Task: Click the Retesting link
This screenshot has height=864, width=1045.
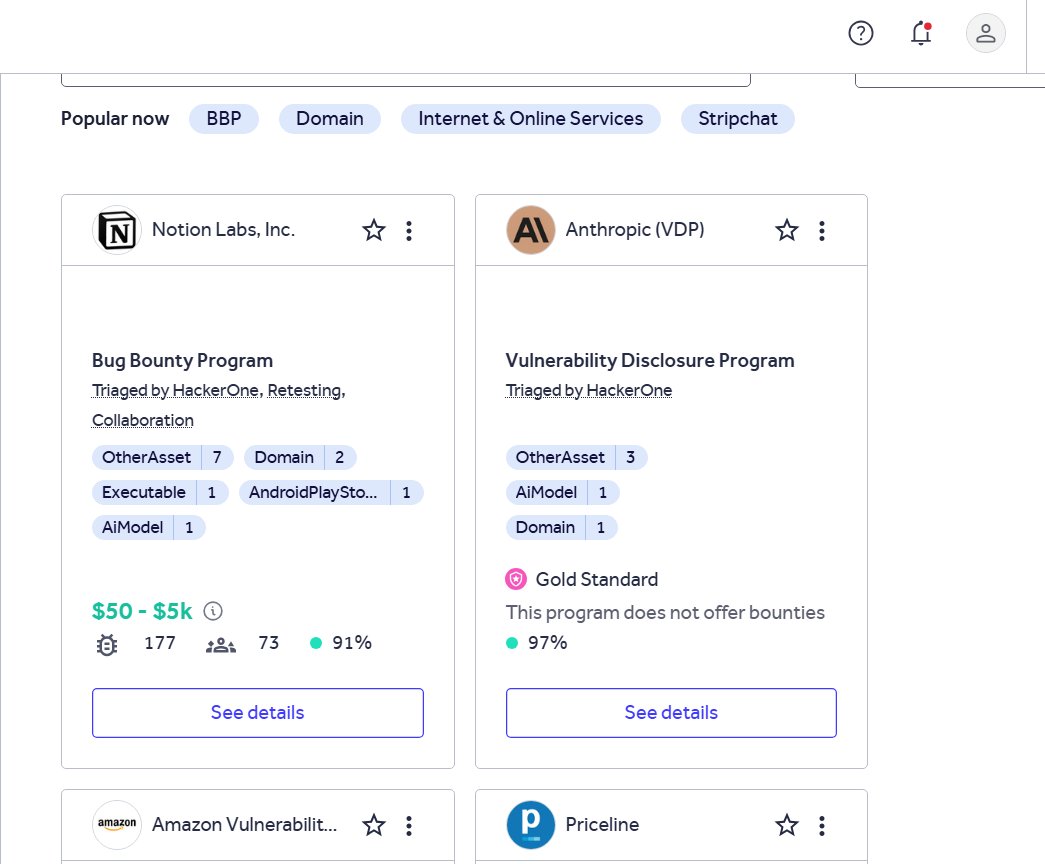Action: coord(305,390)
